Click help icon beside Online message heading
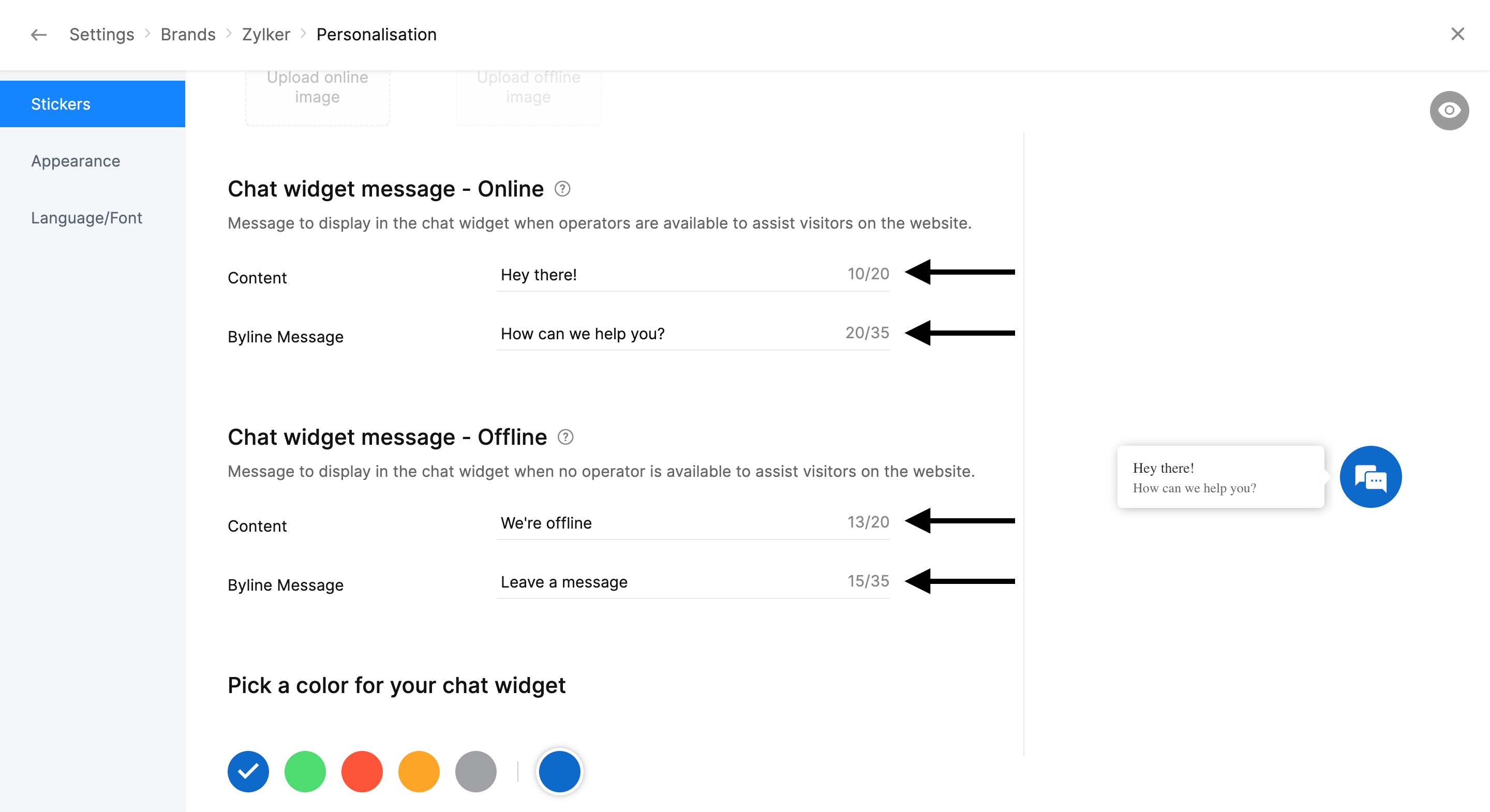The image size is (1490, 812). point(562,189)
